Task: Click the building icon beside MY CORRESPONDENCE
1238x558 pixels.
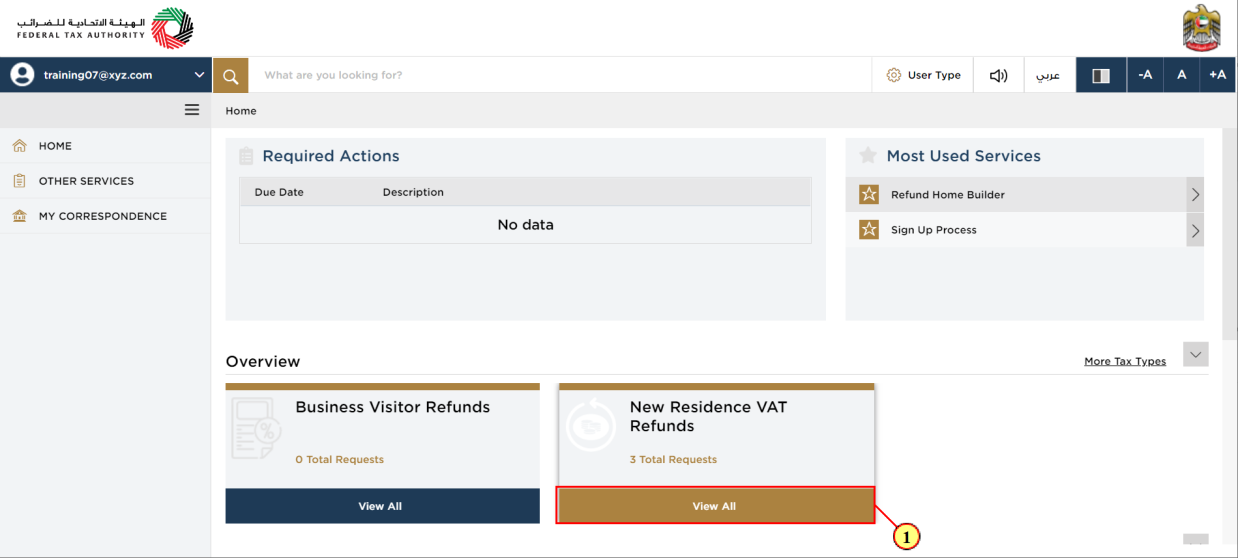Action: 19,216
